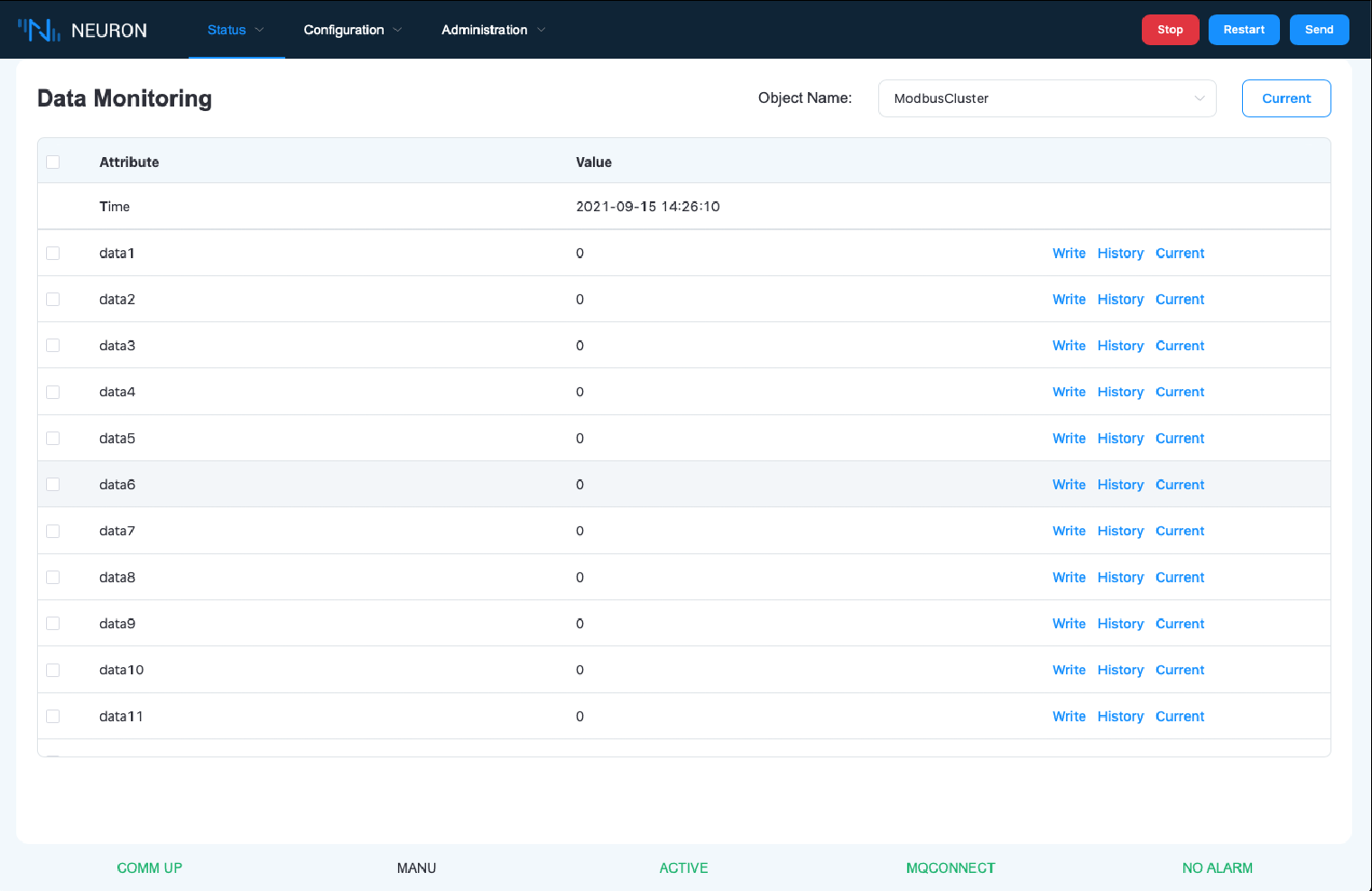Open History for data1
The width and height of the screenshot is (1372, 891).
(x=1120, y=253)
